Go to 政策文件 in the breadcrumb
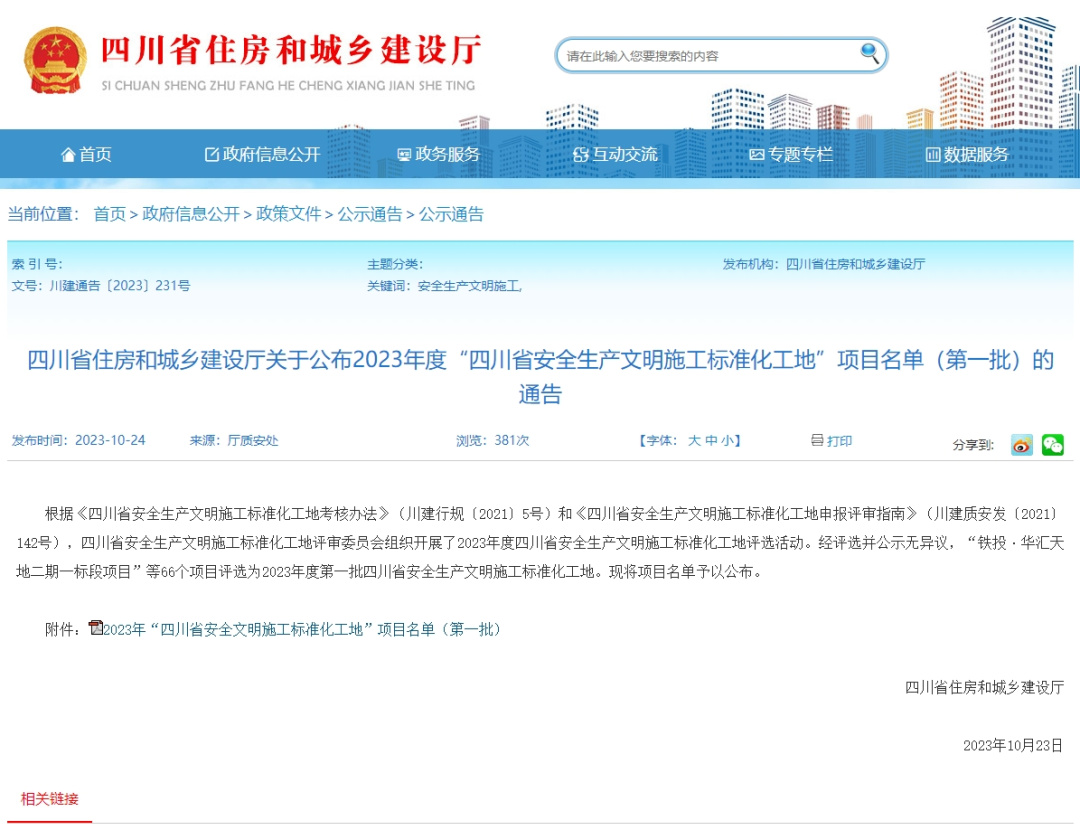Image resolution: width=1080 pixels, height=830 pixels. click(x=289, y=214)
